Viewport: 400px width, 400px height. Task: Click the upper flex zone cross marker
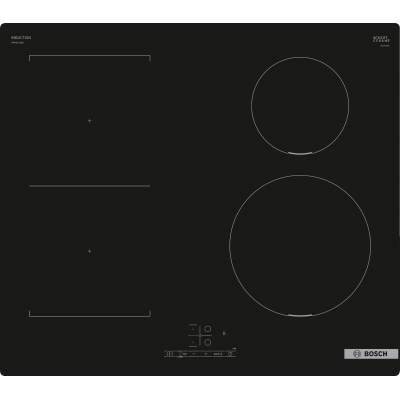click(89, 120)
